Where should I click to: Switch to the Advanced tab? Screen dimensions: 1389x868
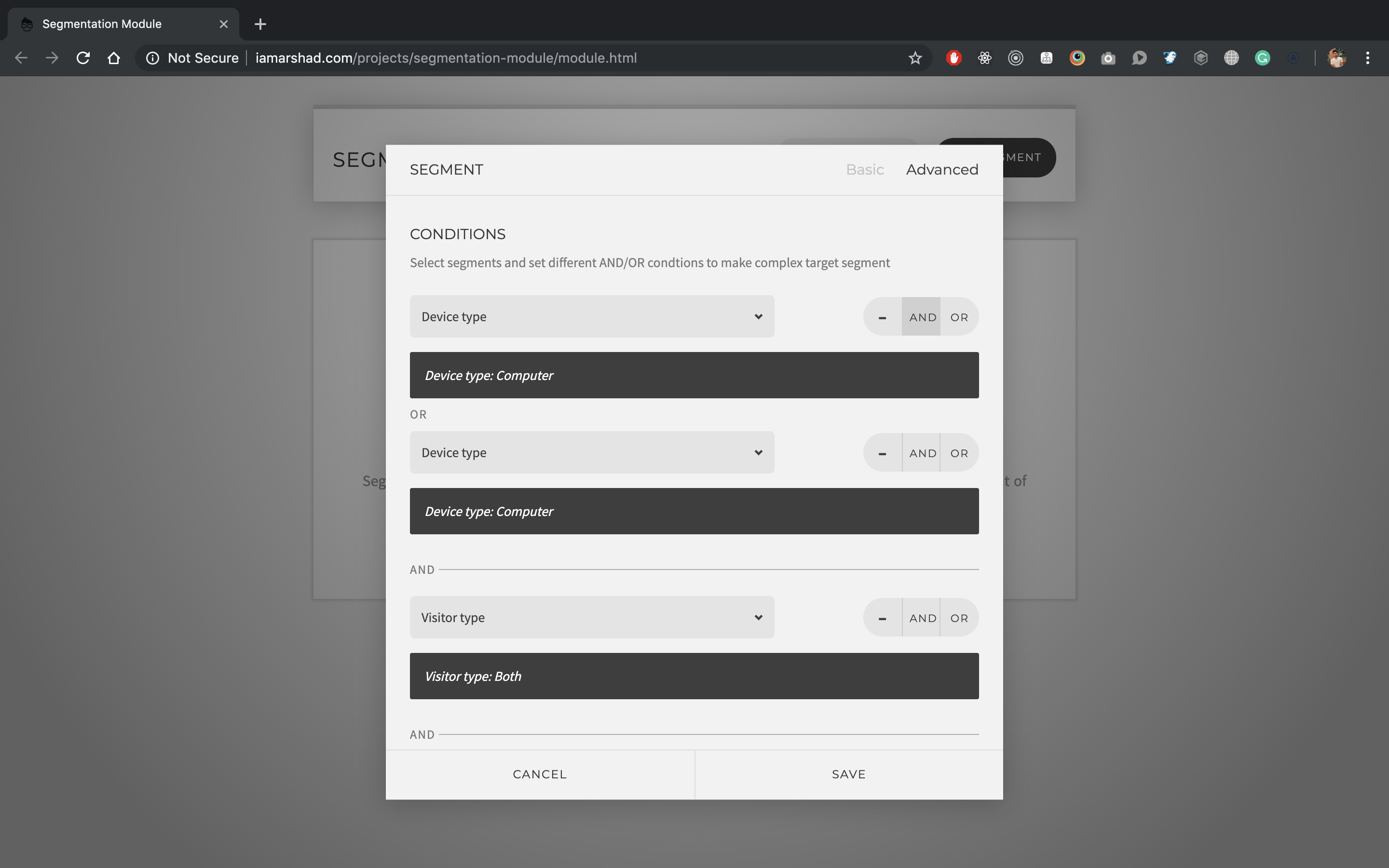pyautogui.click(x=942, y=169)
